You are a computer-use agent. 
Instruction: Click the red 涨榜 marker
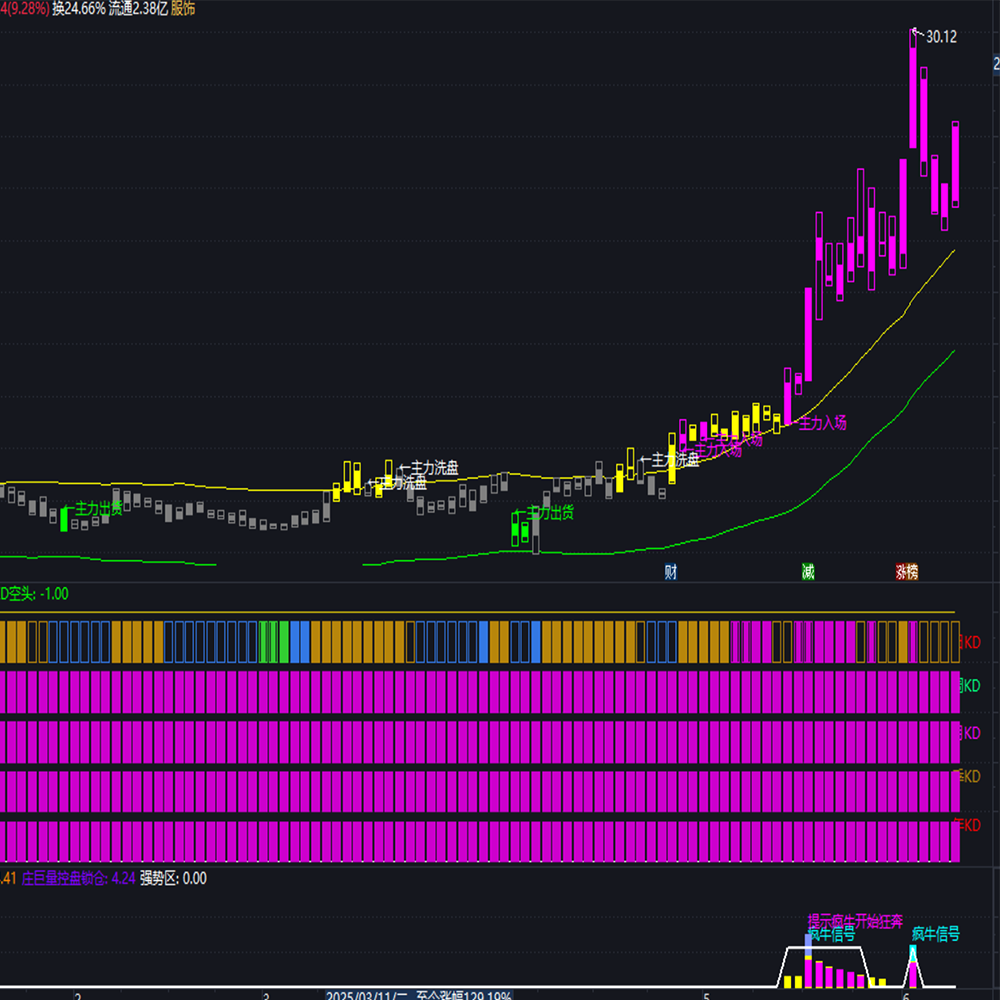[906, 572]
